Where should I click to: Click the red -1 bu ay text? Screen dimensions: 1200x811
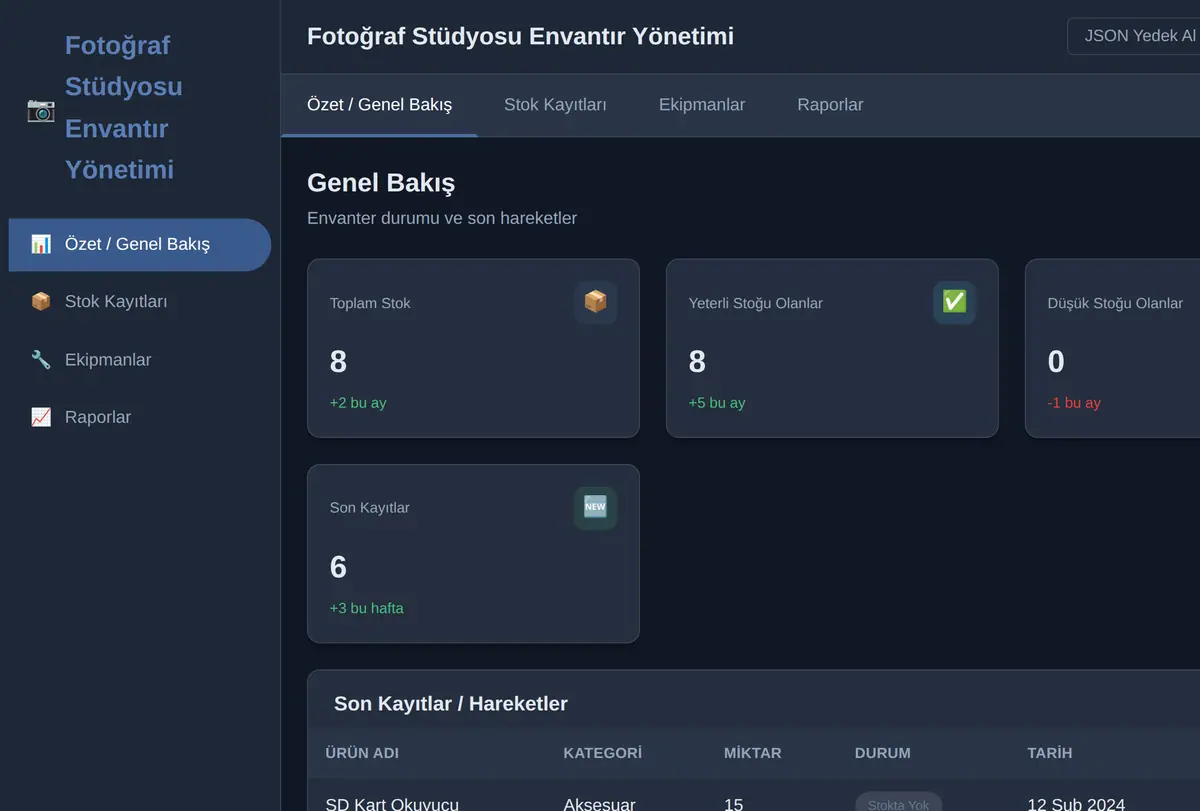coord(1074,403)
